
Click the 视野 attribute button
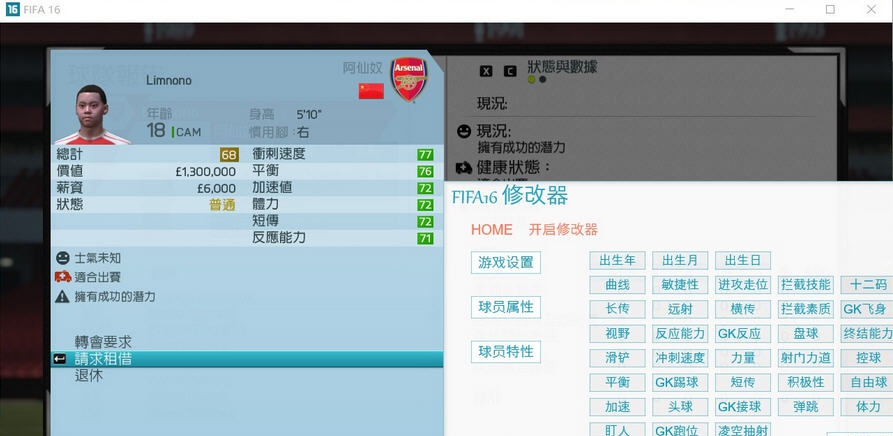tap(617, 334)
